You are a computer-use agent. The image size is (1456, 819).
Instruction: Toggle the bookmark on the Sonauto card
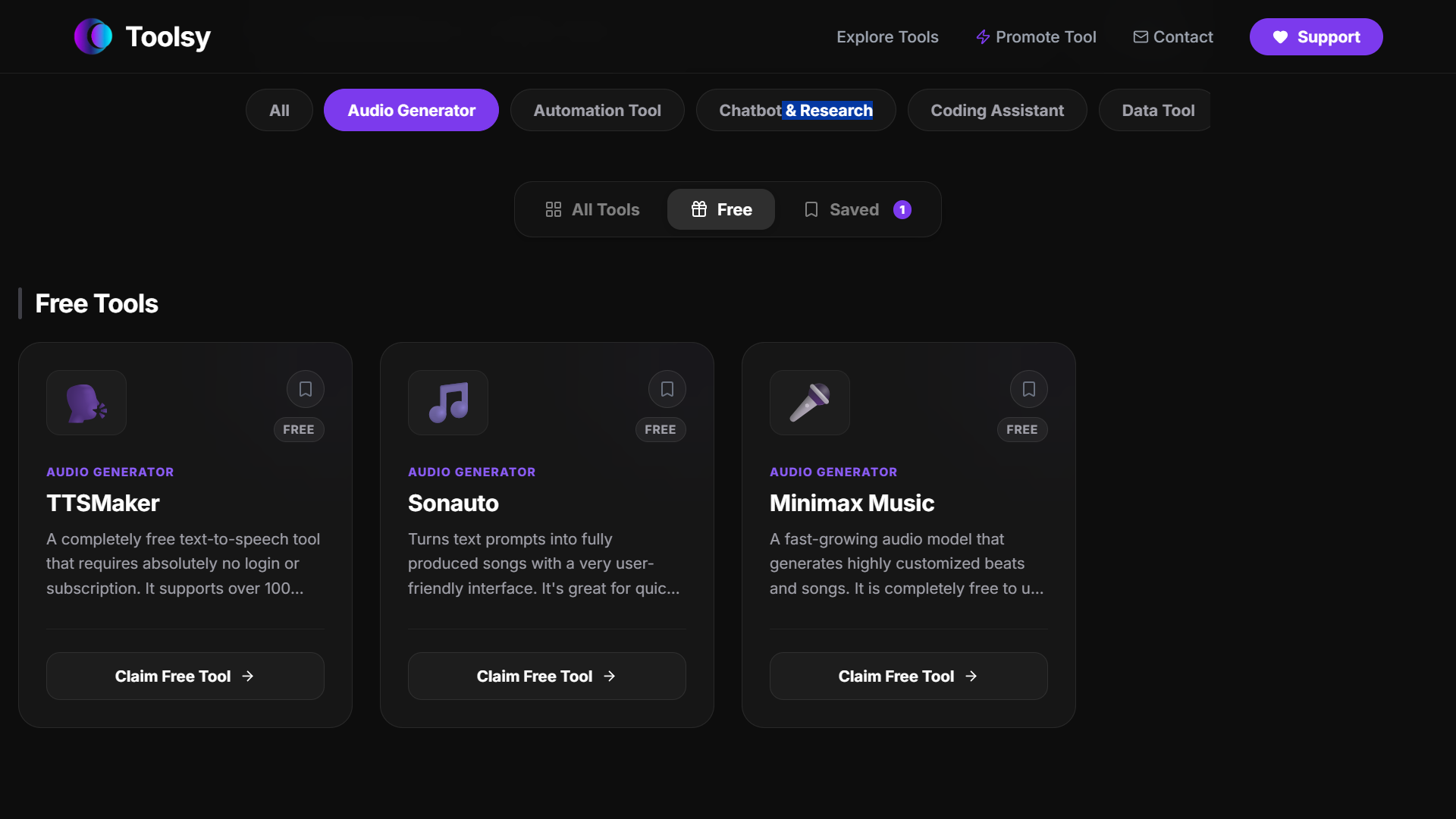[667, 388]
